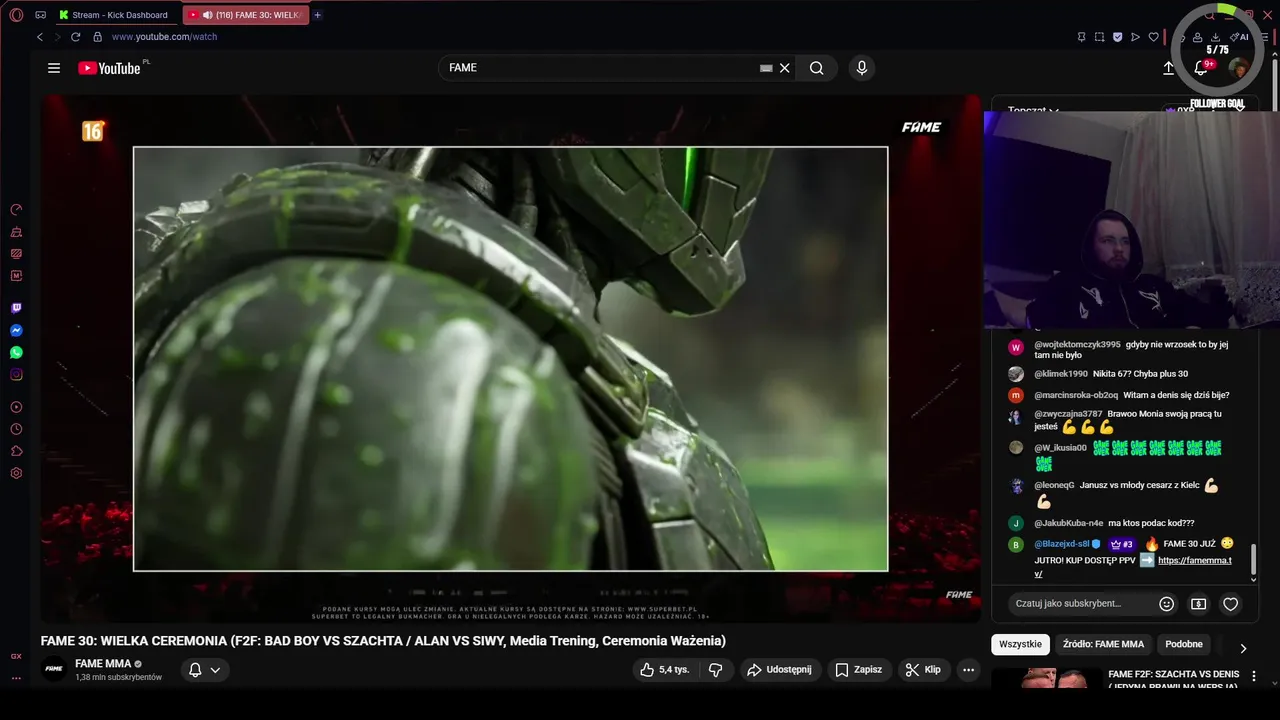Screen dimensions: 1280x720
Task: Open the Aria AI toolbar button
Action: 1240,37
